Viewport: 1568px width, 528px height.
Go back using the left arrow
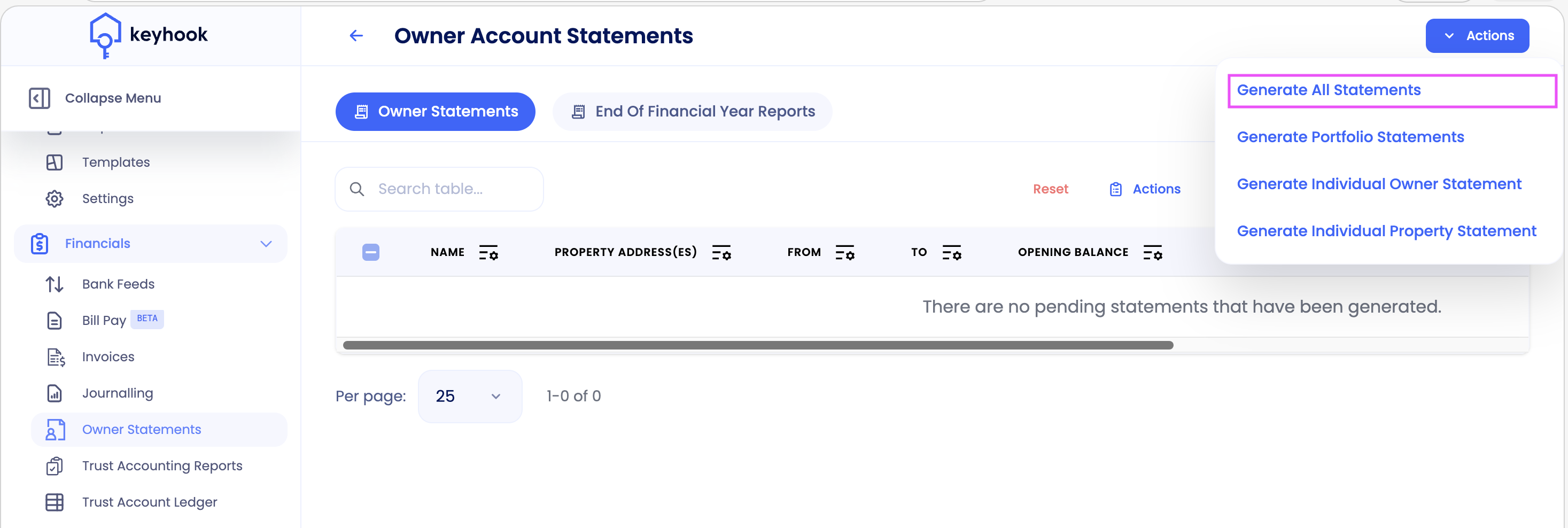[x=356, y=36]
